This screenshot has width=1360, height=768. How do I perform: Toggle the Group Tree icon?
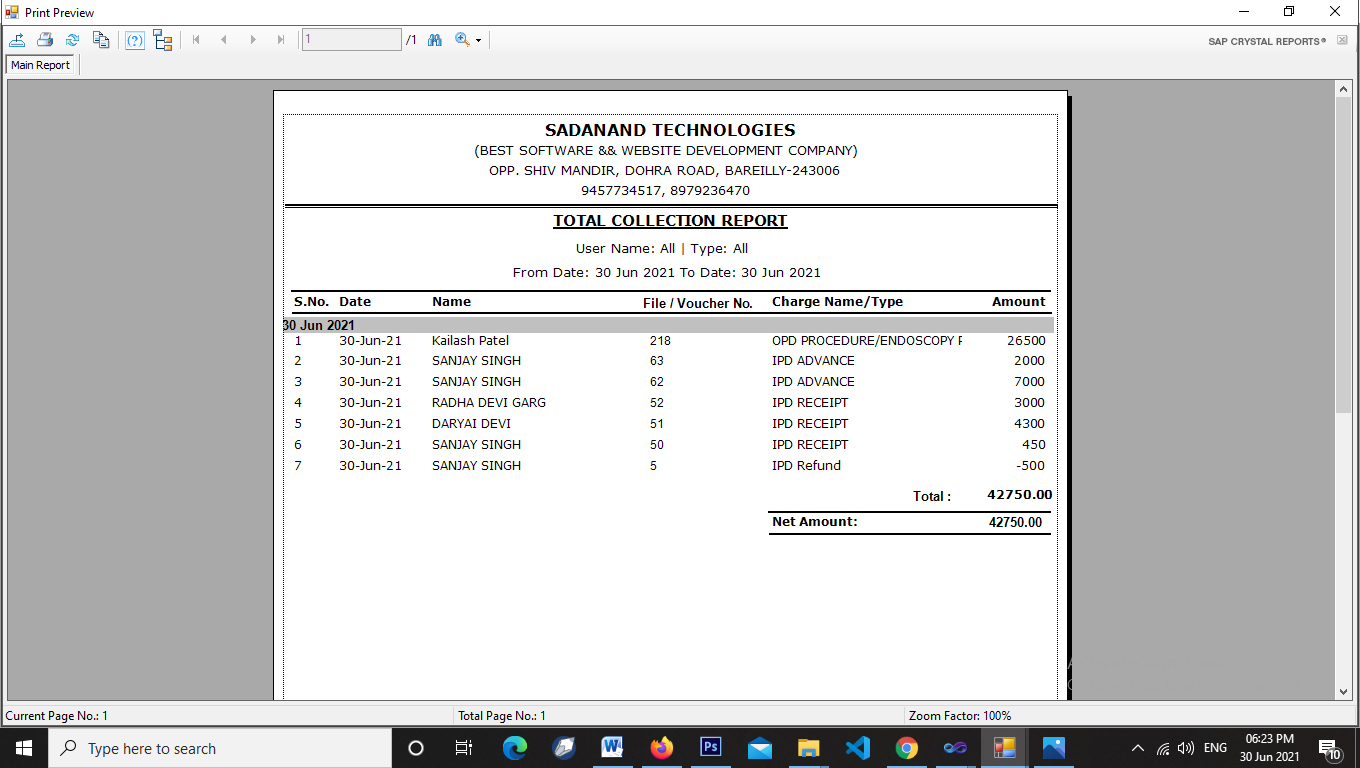[163, 40]
